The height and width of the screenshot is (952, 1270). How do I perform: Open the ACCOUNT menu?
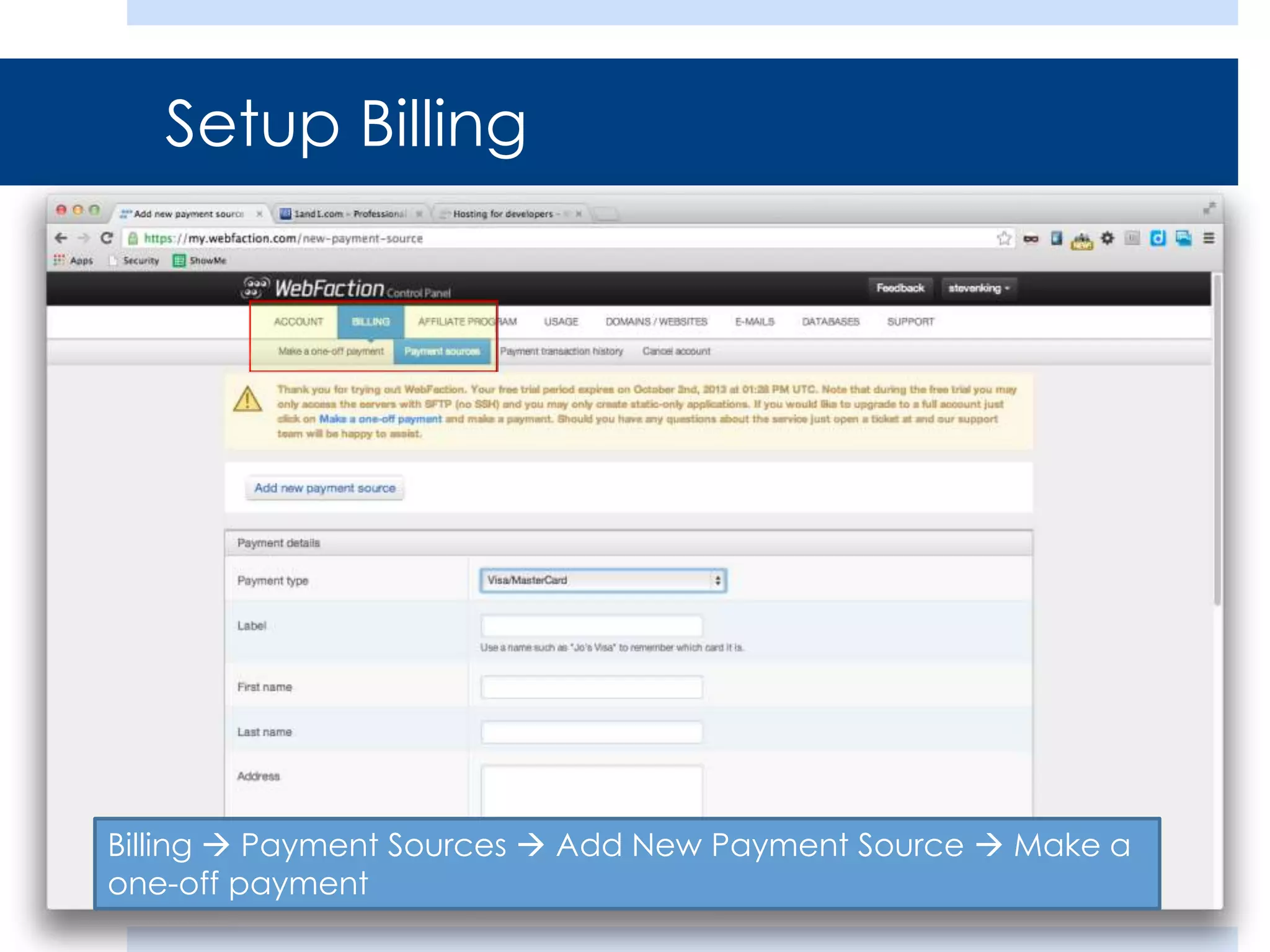[x=298, y=322]
